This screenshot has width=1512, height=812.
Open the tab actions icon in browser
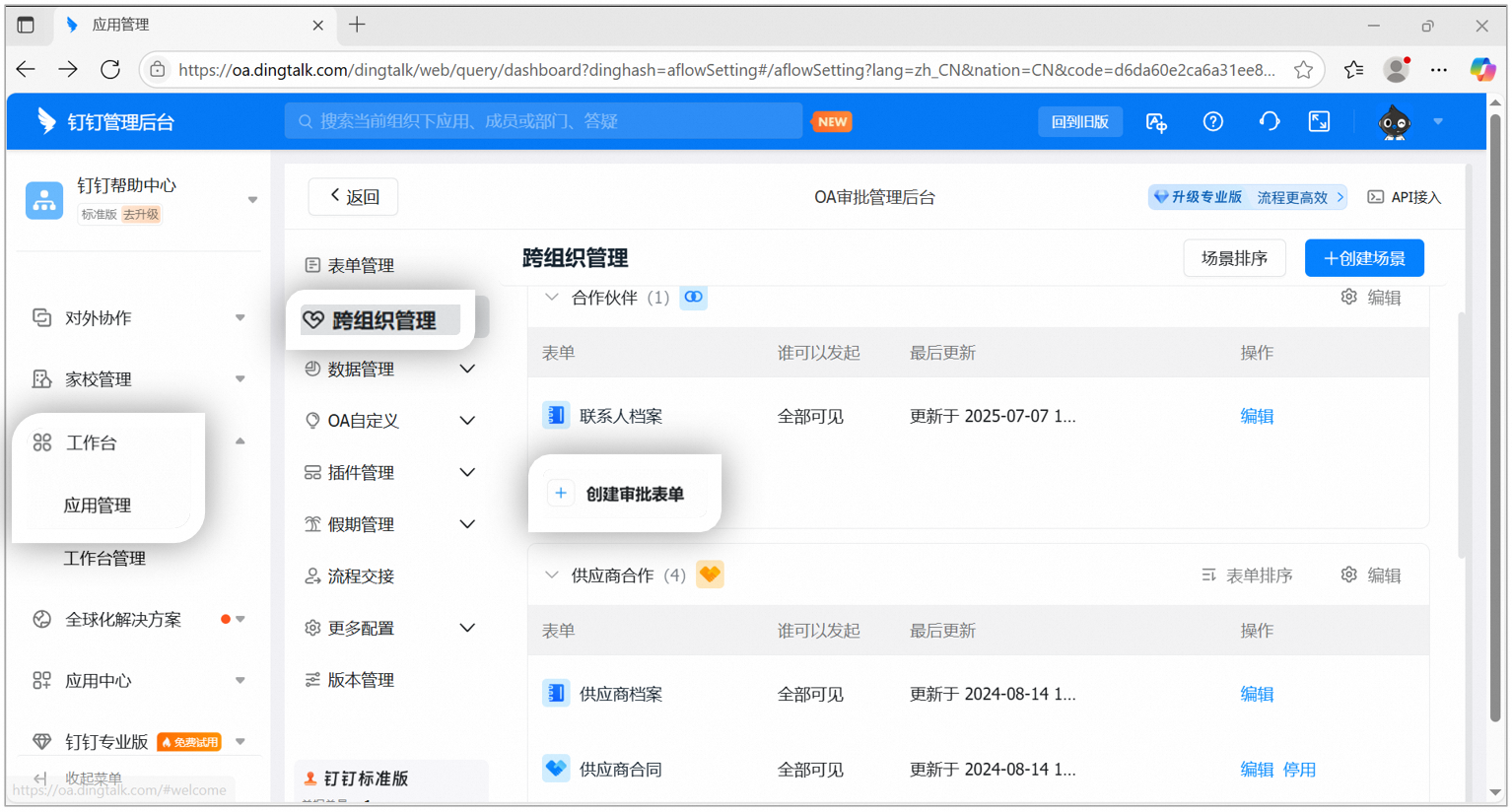coord(26,25)
